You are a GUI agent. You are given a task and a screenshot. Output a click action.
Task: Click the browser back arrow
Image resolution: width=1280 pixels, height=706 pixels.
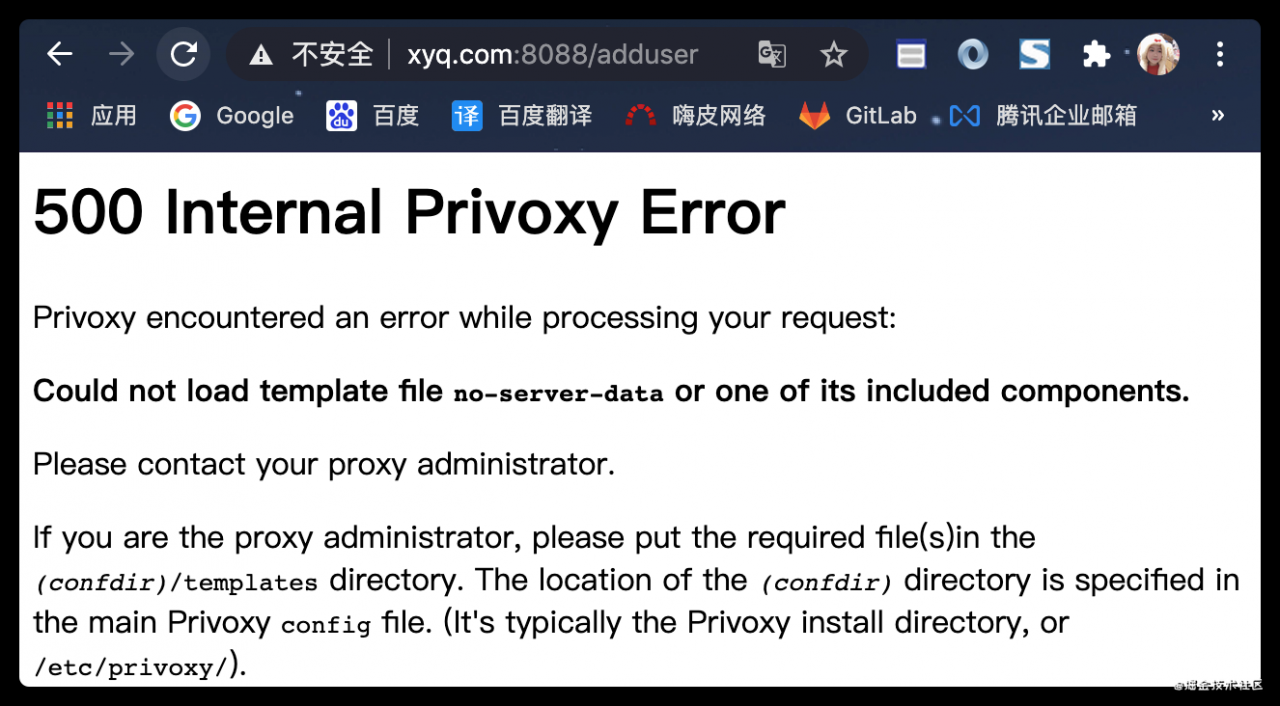60,54
